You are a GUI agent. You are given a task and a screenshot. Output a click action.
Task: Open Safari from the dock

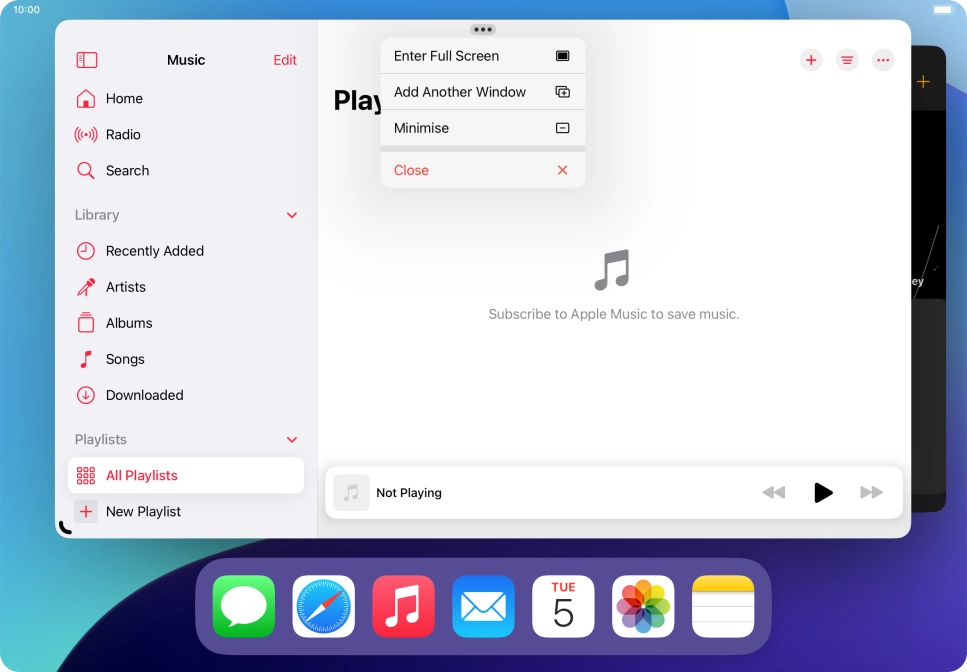(323, 606)
